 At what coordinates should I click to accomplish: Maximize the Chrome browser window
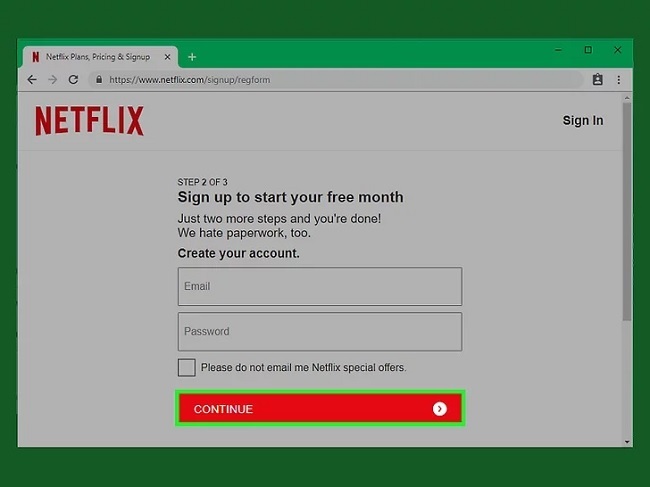(x=588, y=50)
